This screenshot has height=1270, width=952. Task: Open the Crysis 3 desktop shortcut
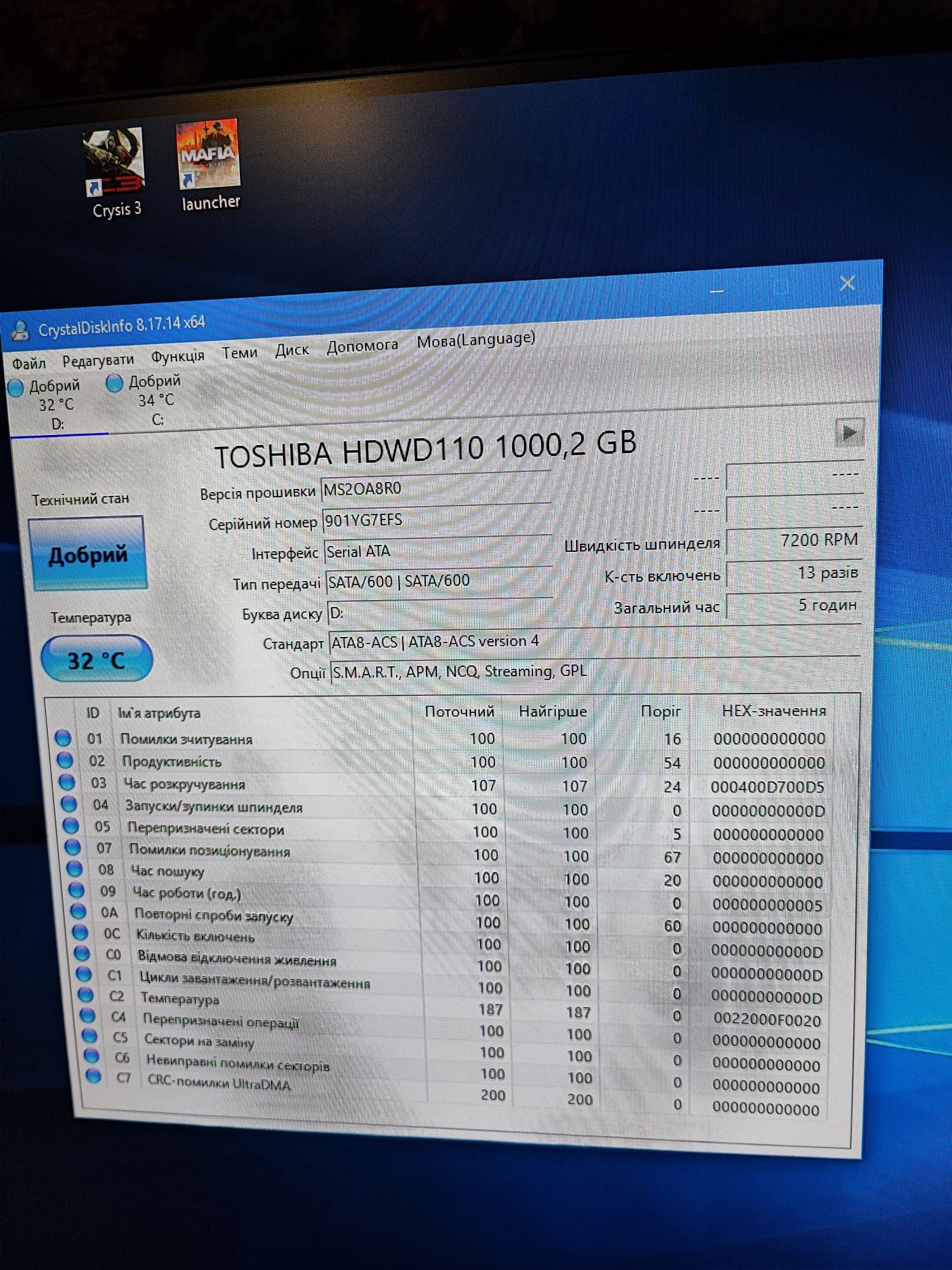click(x=114, y=173)
